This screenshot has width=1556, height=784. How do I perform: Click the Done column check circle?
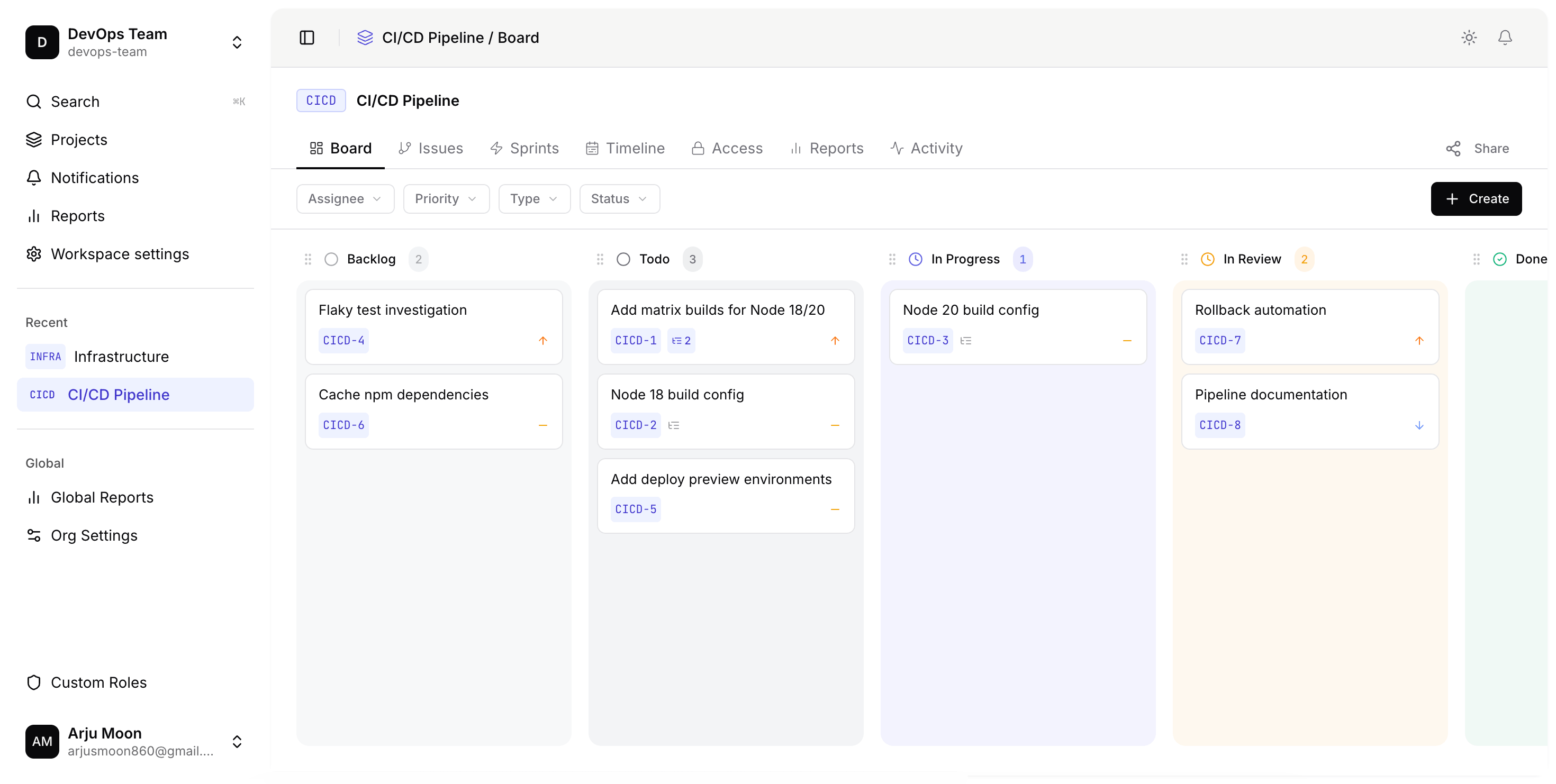pos(1500,259)
